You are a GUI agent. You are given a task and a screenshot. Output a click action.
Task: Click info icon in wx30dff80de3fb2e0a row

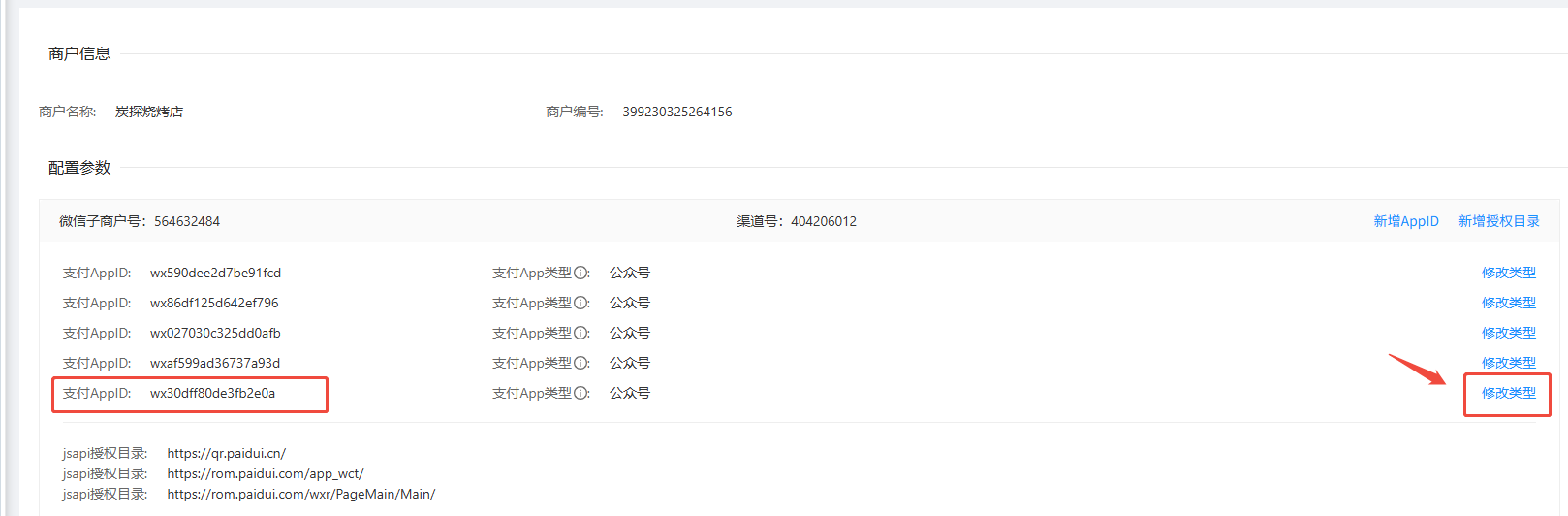pos(580,394)
